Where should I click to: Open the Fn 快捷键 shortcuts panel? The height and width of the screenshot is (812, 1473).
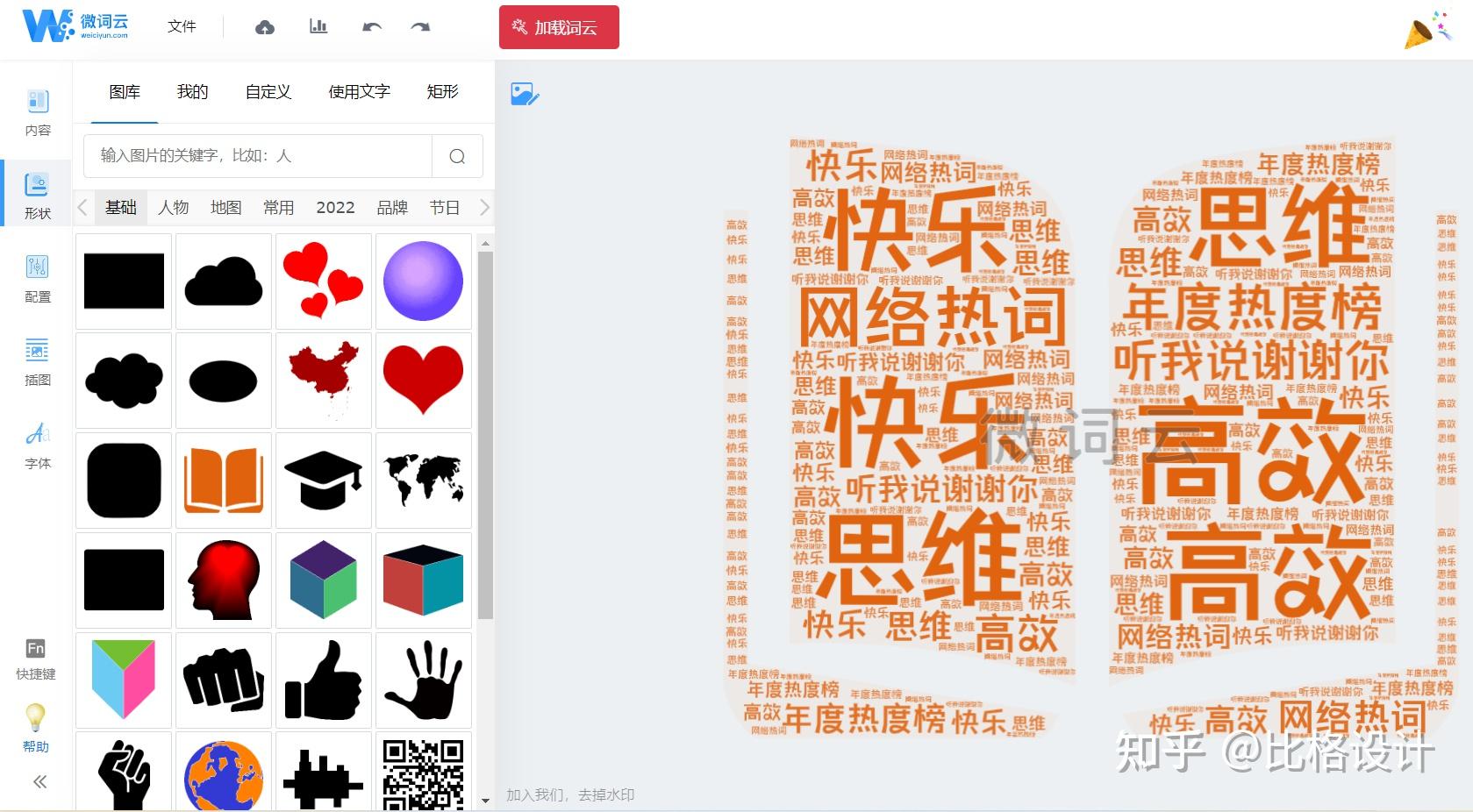[x=36, y=656]
